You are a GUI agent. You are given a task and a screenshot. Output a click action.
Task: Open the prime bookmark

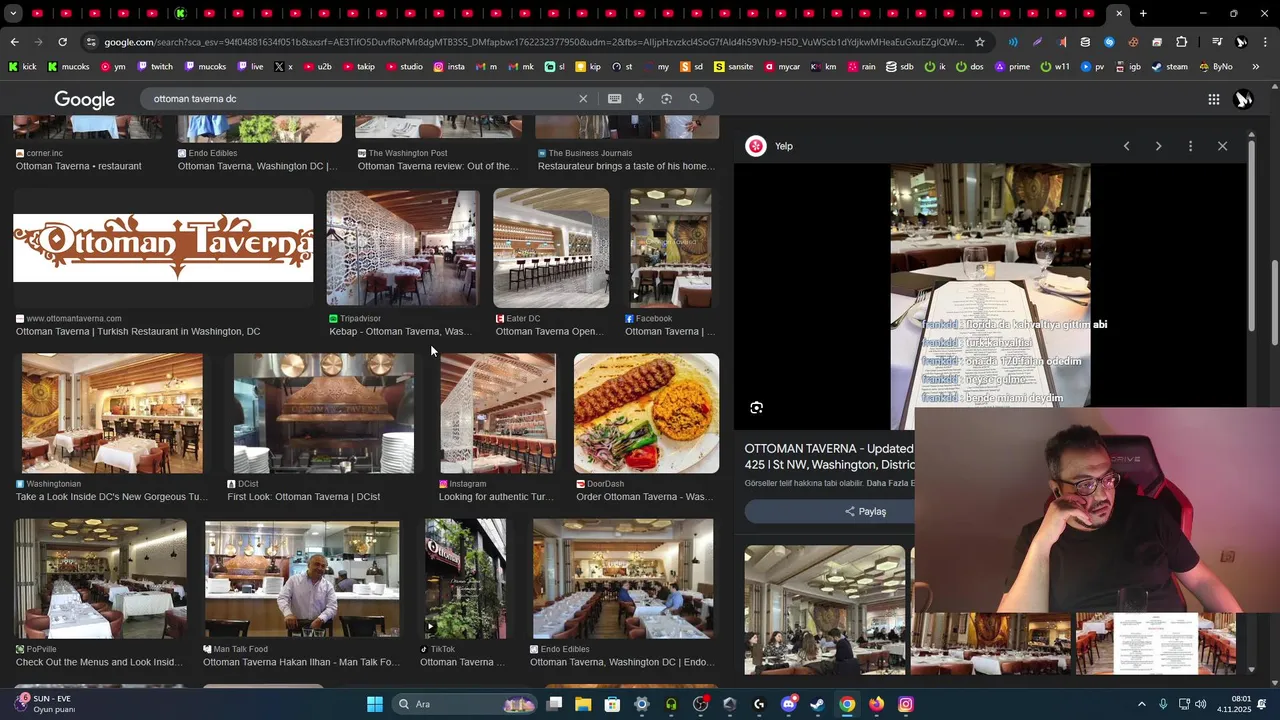pos(1012,67)
